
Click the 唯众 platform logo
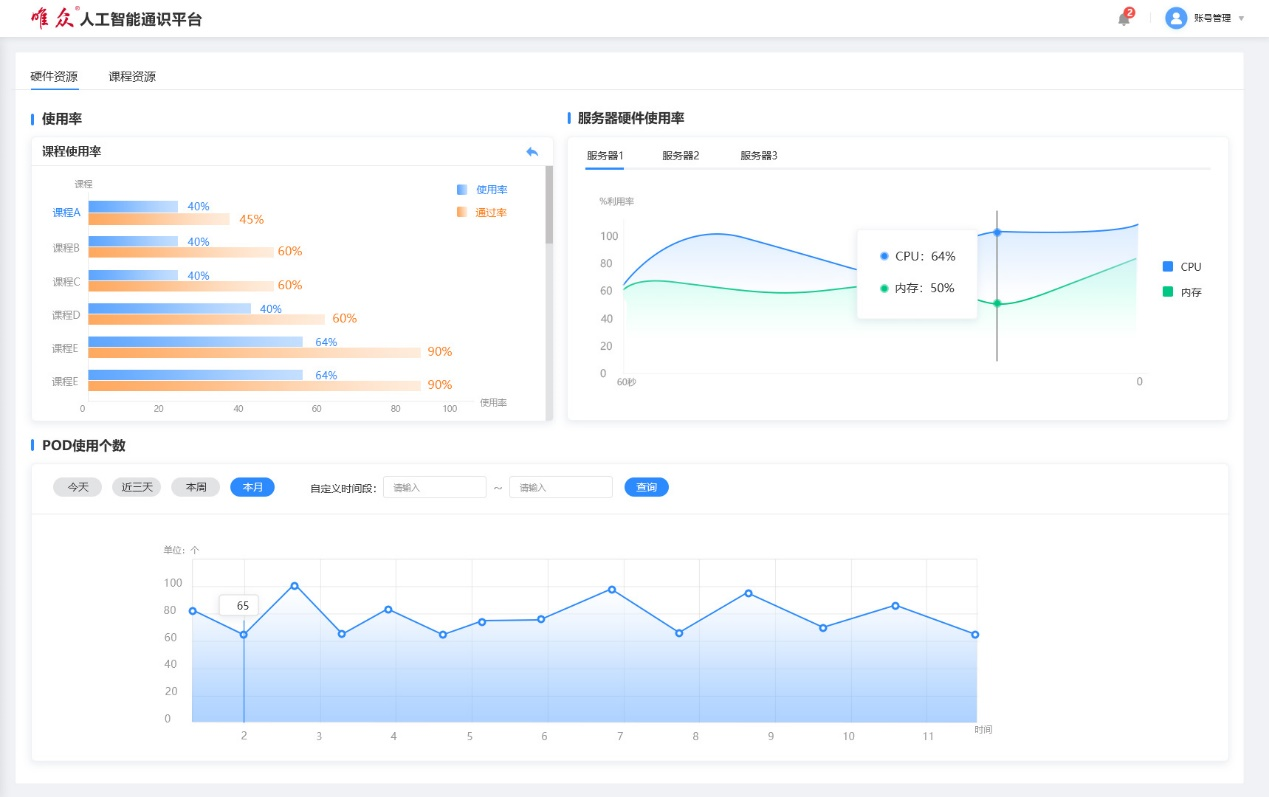pos(53,18)
